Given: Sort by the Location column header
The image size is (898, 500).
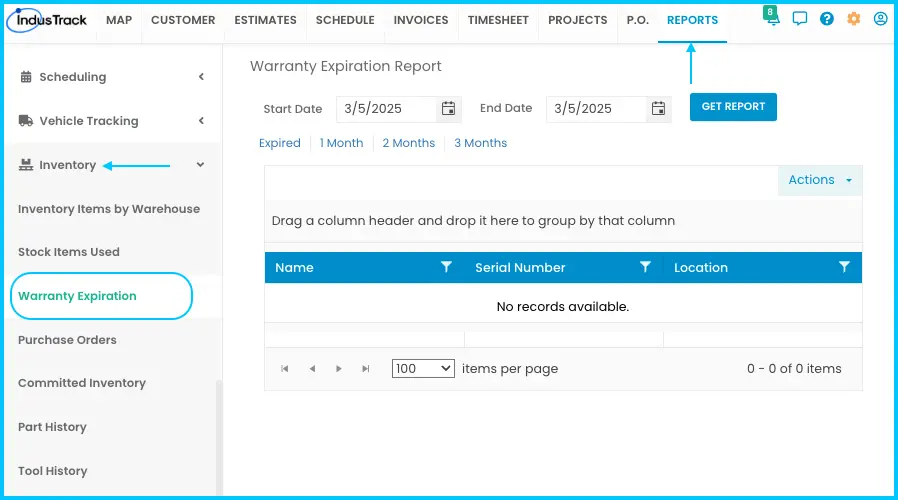Looking at the screenshot, I should pos(701,267).
